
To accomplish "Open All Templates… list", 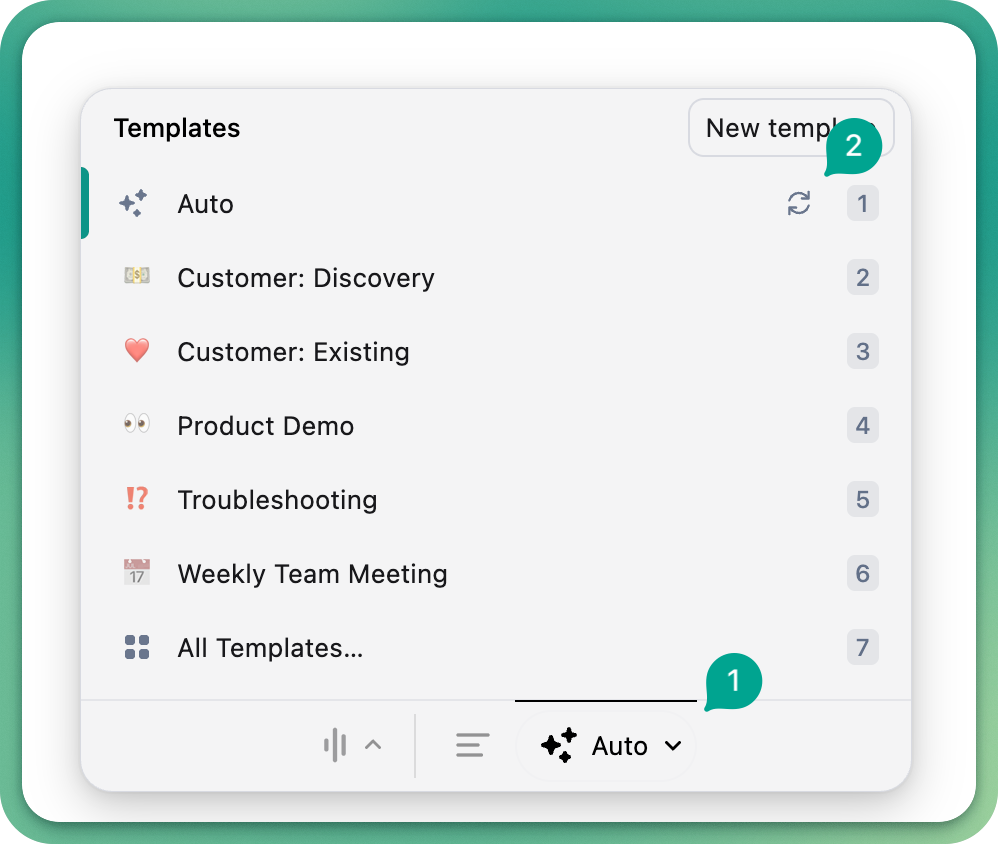I will [x=270, y=648].
